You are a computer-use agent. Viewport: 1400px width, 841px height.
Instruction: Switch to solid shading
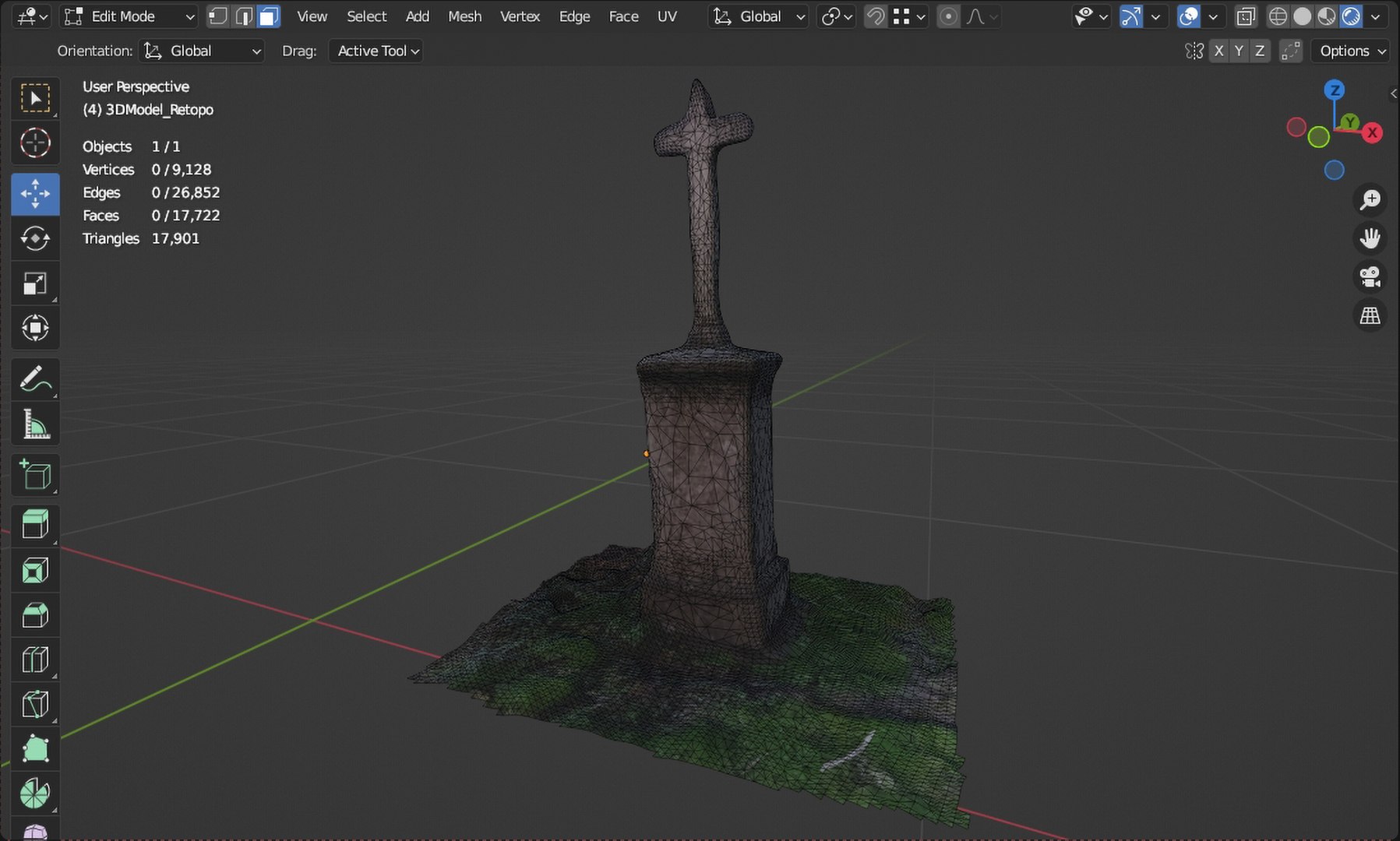click(x=1302, y=16)
